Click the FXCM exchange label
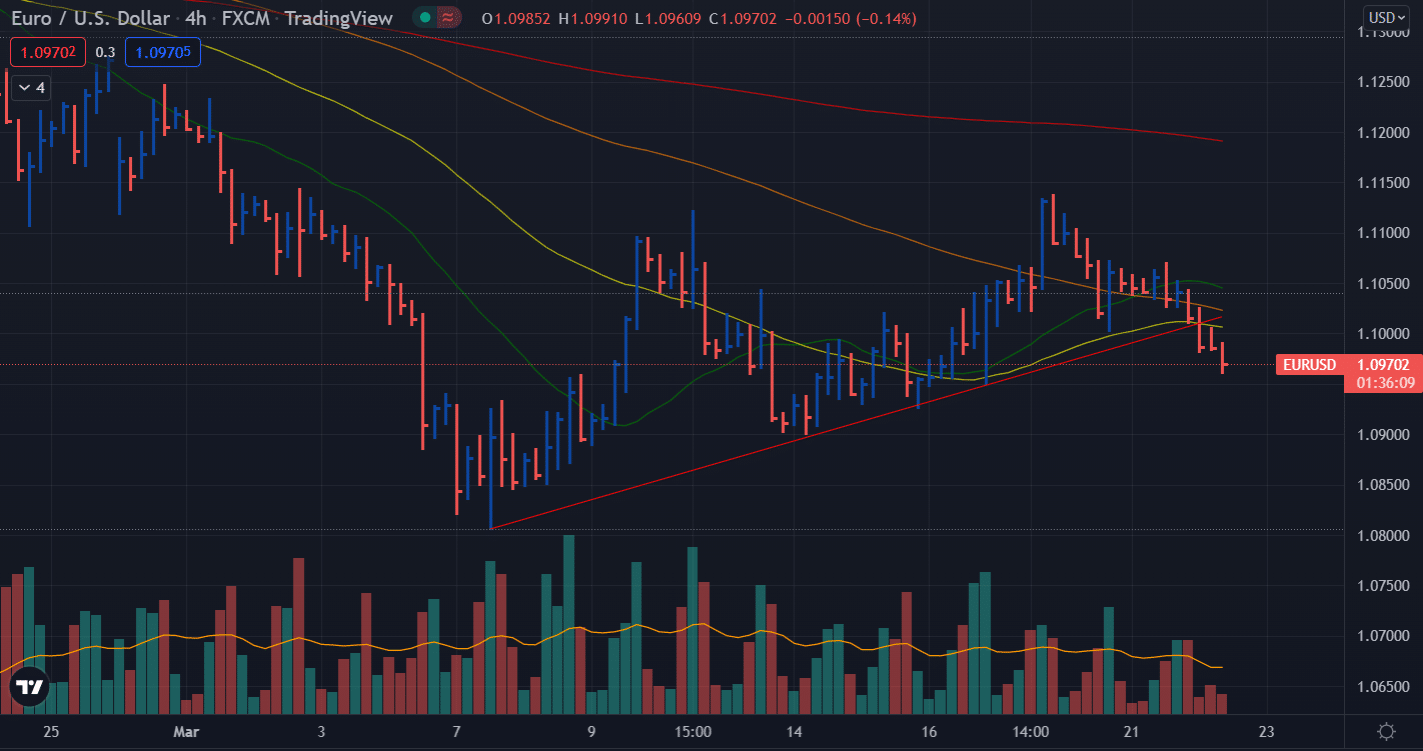 click(246, 18)
